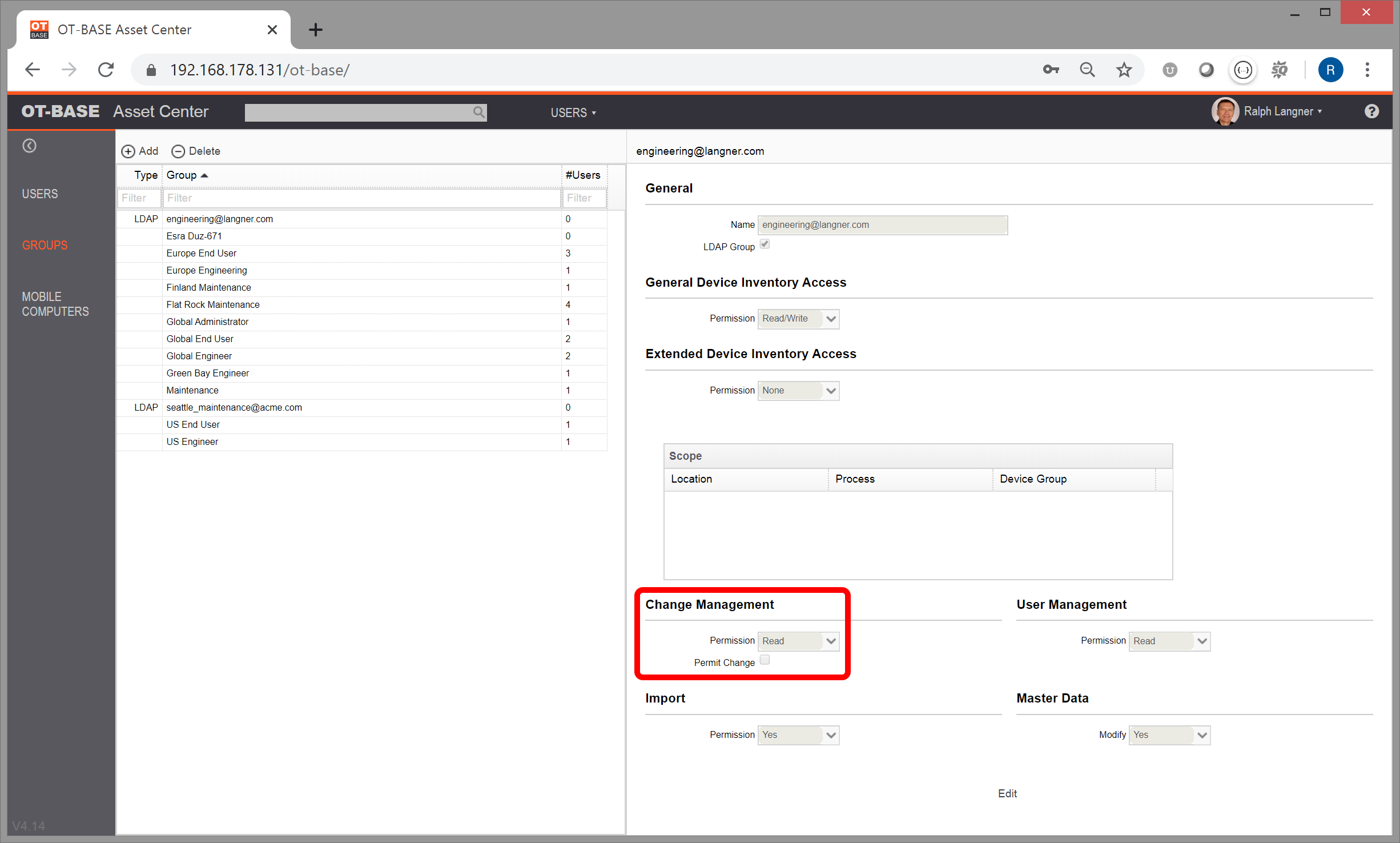Select the Green Bay Engineer group
This screenshot has width=1400, height=843.
(x=362, y=373)
